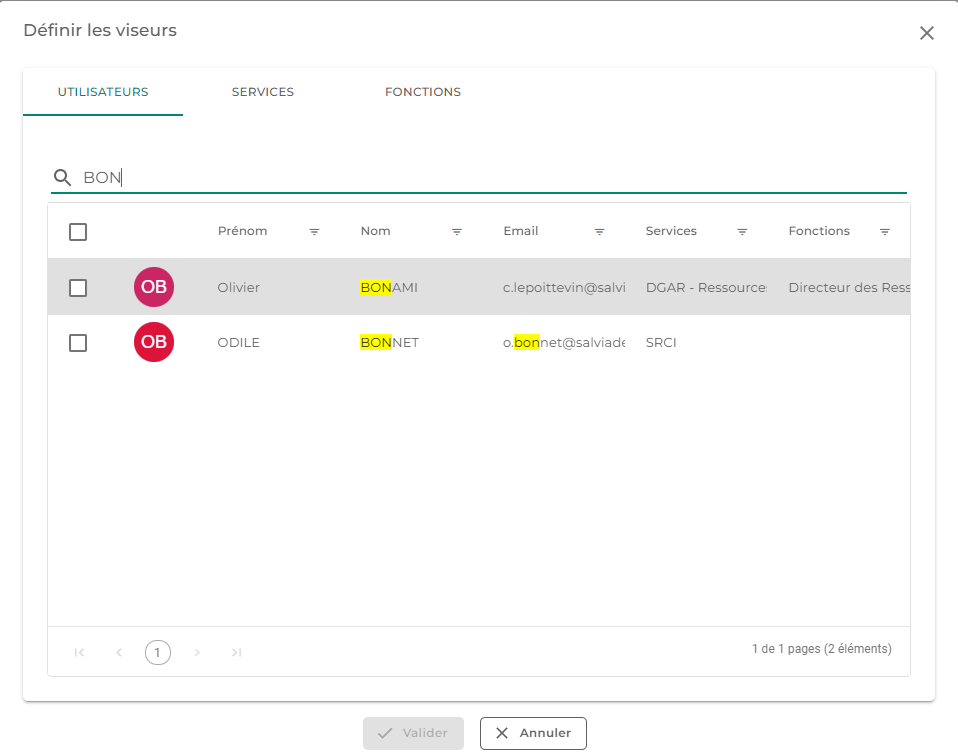Go to next page of results
This screenshot has width=958, height=754.
(x=197, y=653)
